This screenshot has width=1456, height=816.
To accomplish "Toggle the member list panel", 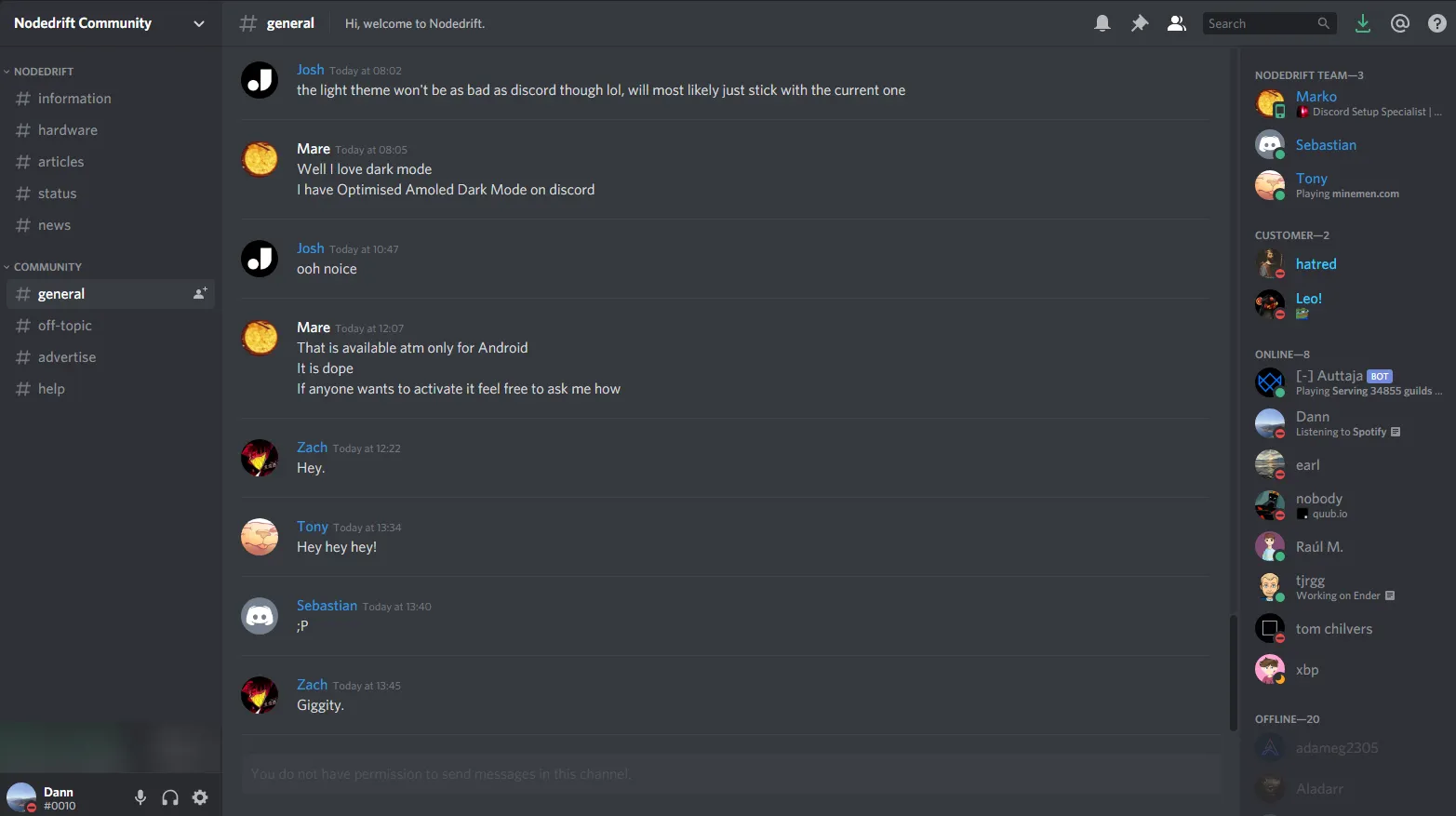I will click(1176, 23).
